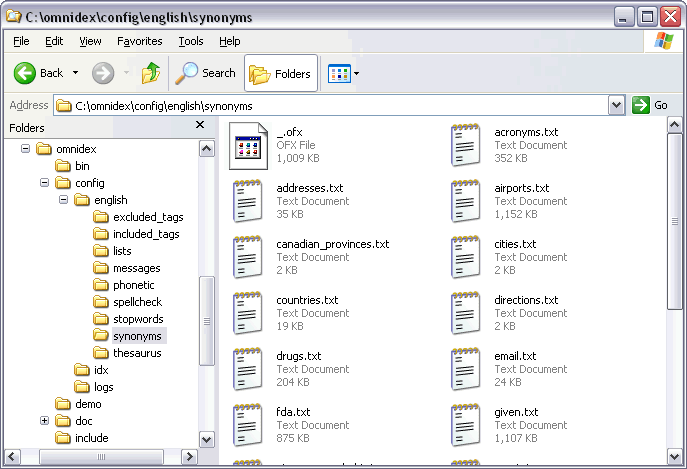Click the synonyms tree item label
The image size is (687, 469).
(x=138, y=336)
